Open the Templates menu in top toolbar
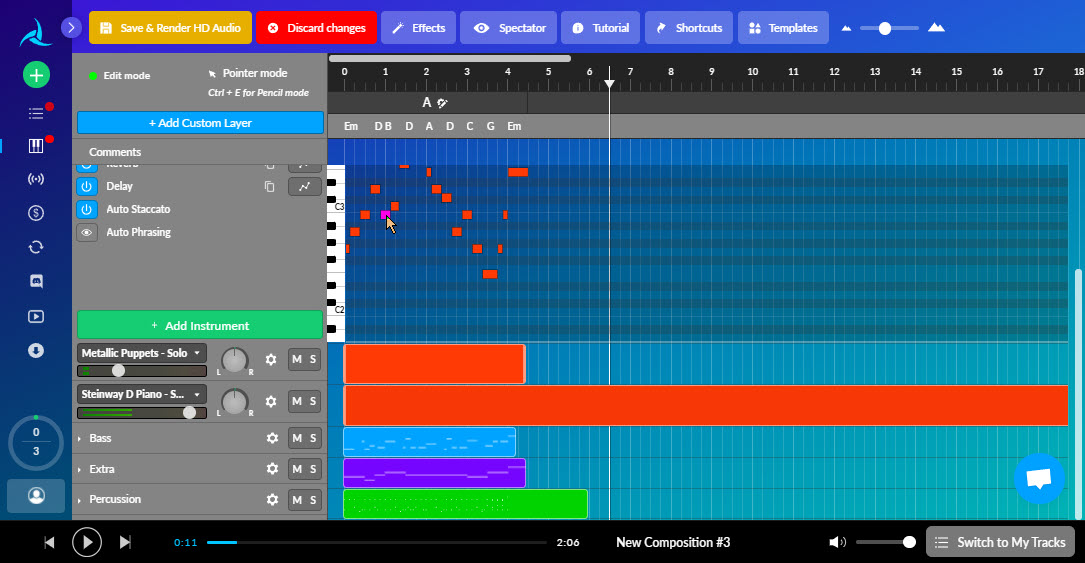This screenshot has width=1085, height=563. click(x=783, y=28)
